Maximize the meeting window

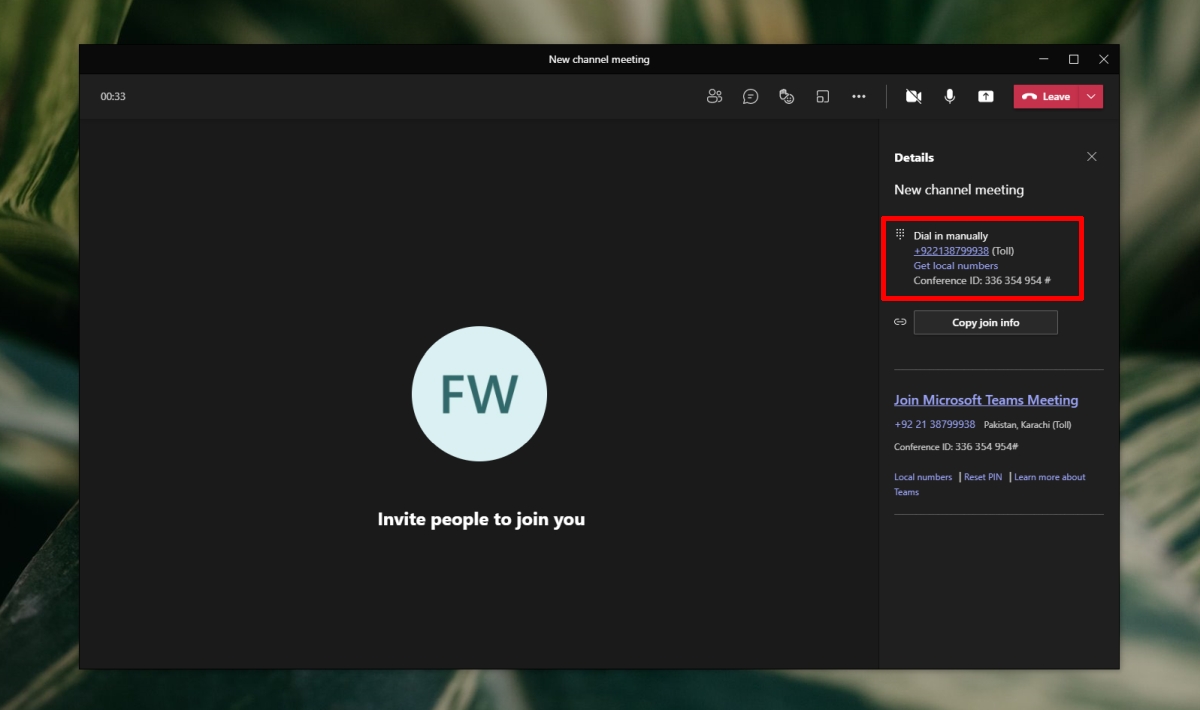[x=1073, y=59]
